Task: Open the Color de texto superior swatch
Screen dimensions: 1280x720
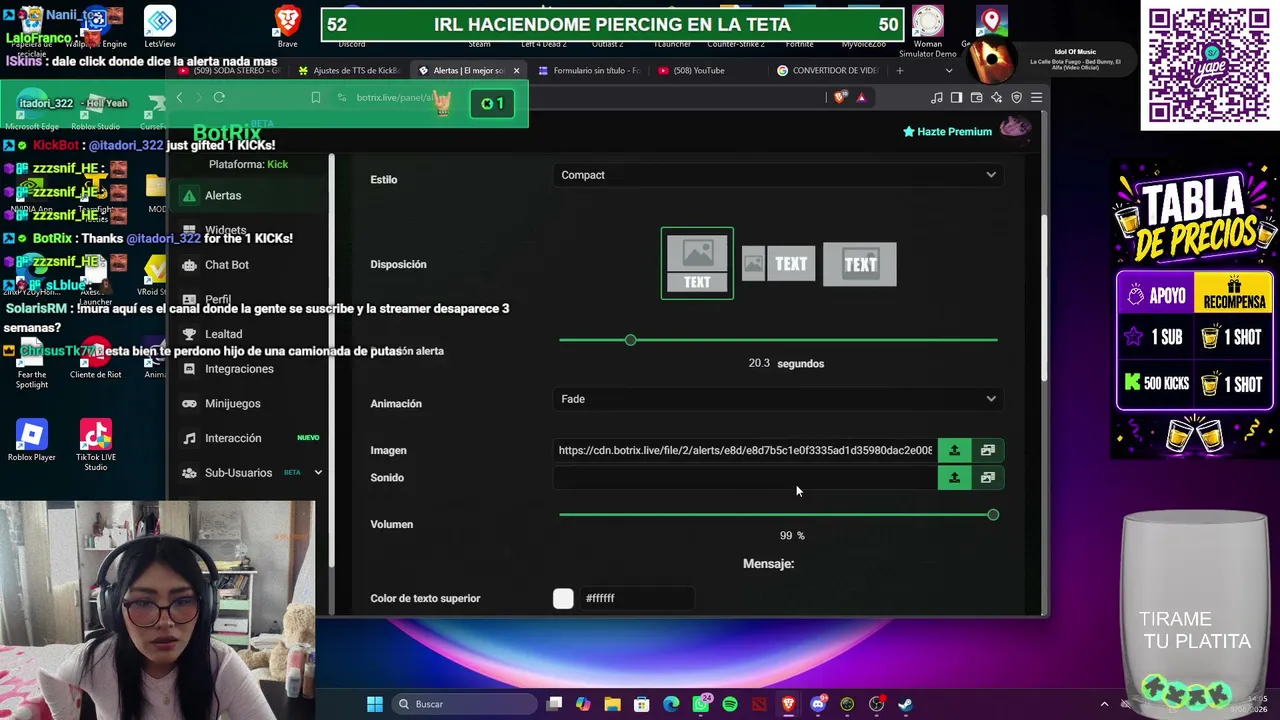Action: click(563, 598)
